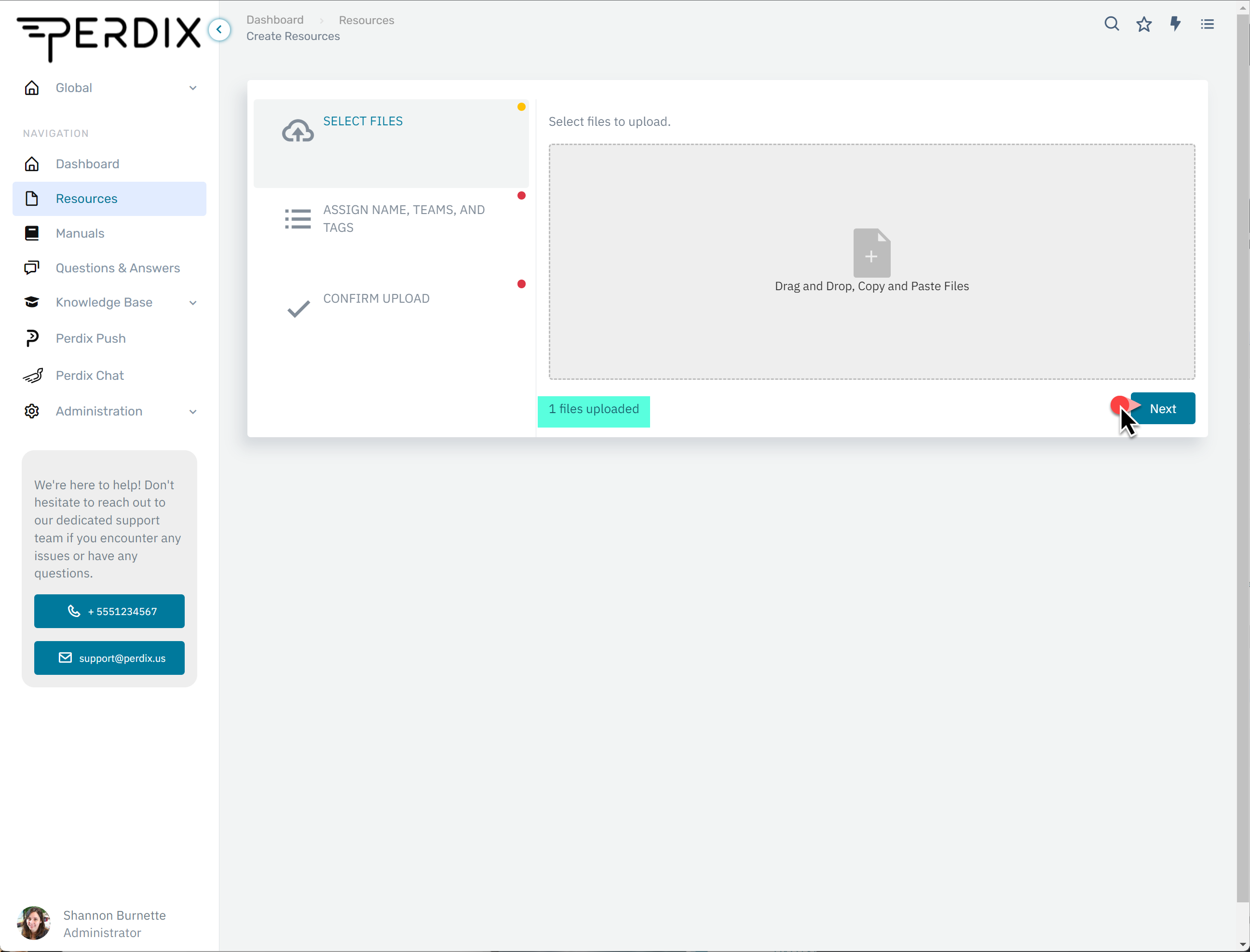1250x952 pixels.
Task: Open Perdix Push in the navigation
Action: [x=109, y=338]
